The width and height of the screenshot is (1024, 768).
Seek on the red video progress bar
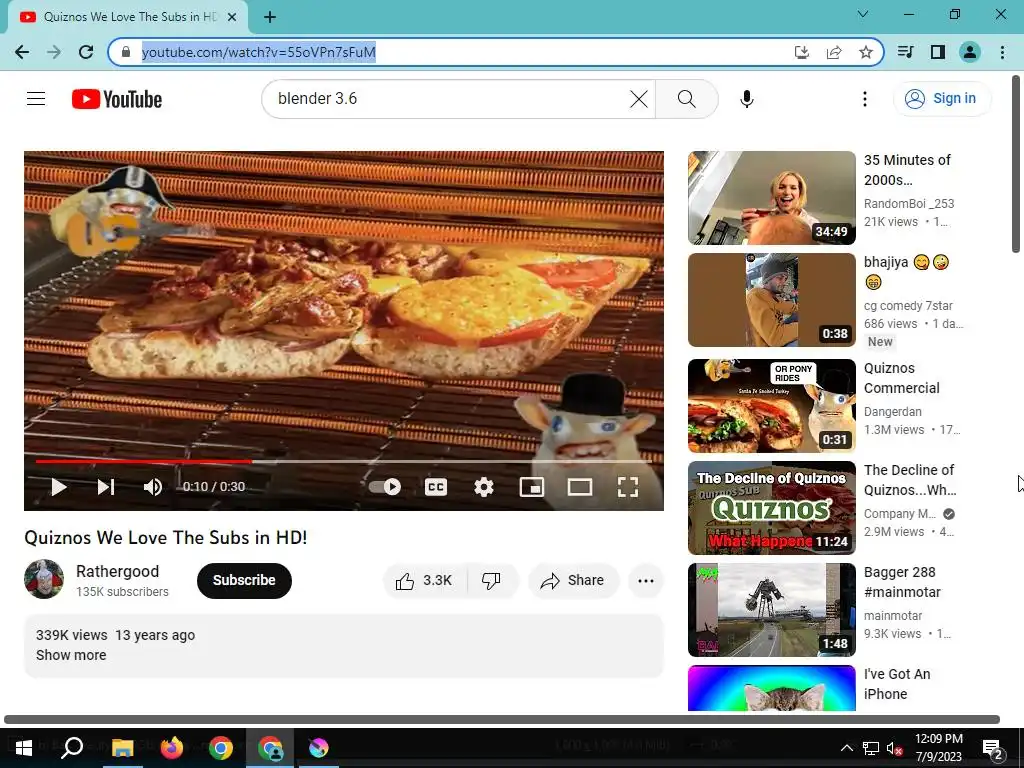(x=344, y=461)
